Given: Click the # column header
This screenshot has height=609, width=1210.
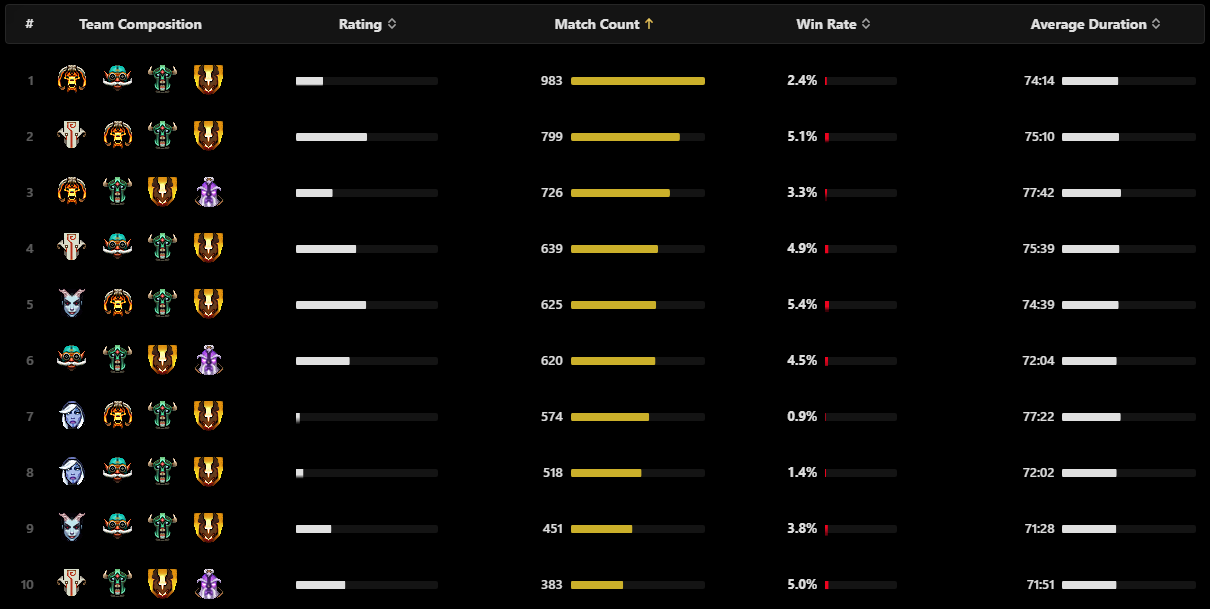Looking at the screenshot, I should (29, 24).
